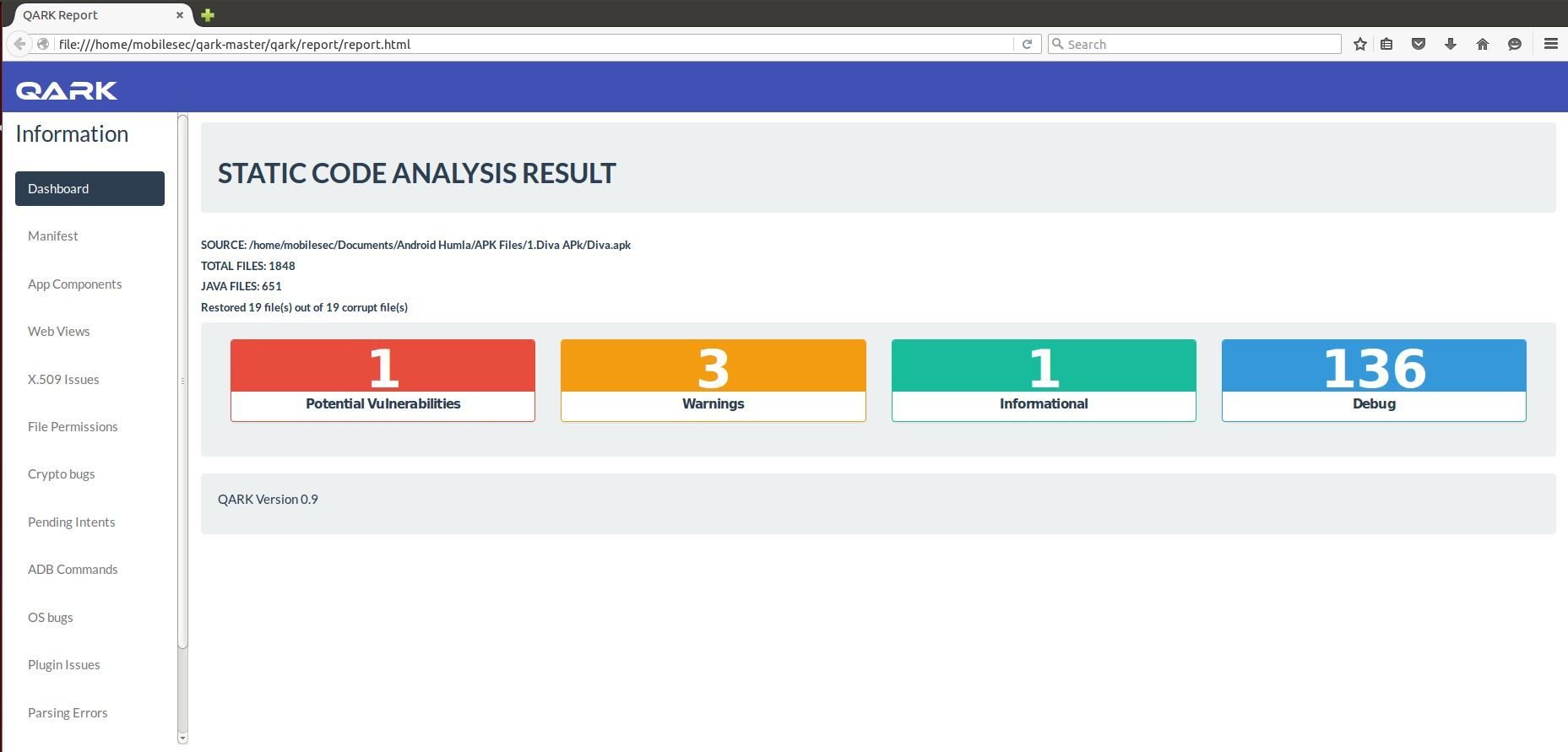1568x752 pixels.
Task: Open the Firefox hamburger menu
Action: click(x=1550, y=44)
